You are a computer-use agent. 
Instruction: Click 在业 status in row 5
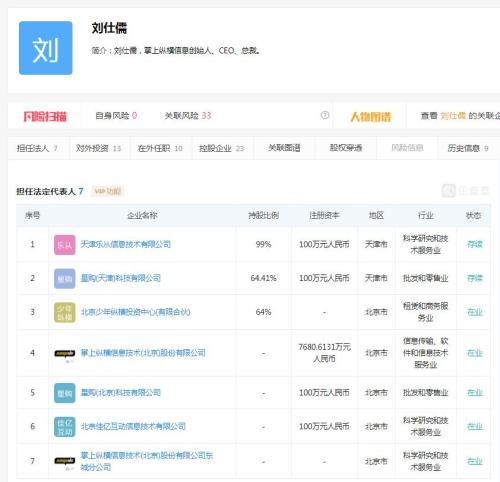point(475,393)
